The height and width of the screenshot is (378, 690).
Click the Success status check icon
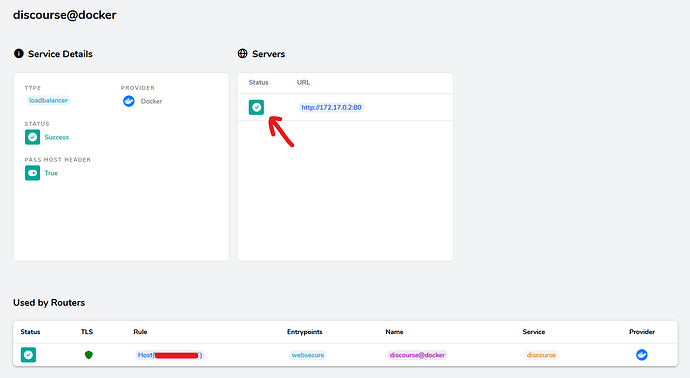[33, 137]
